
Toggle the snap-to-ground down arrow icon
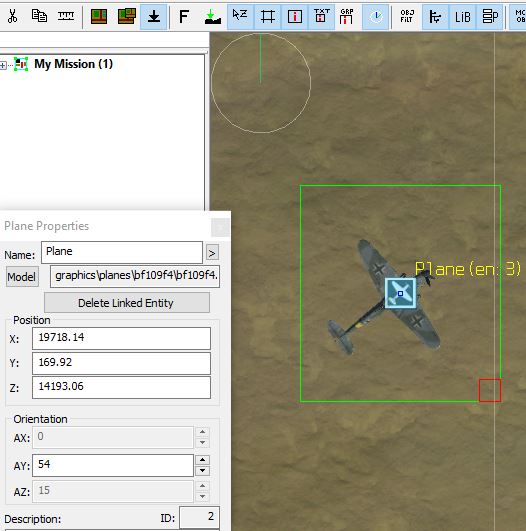tap(154, 17)
